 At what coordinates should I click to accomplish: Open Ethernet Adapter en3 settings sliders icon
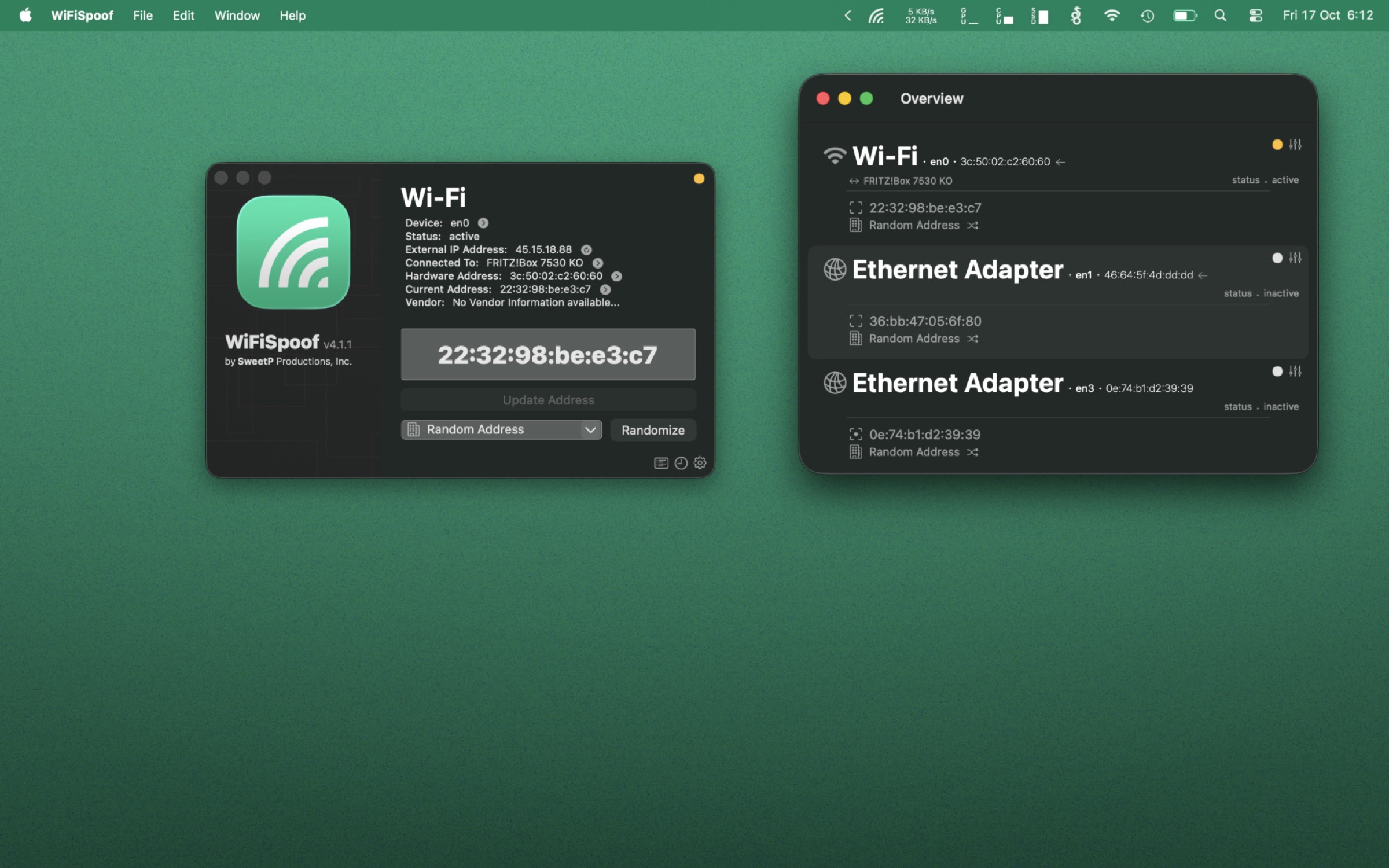1295,372
